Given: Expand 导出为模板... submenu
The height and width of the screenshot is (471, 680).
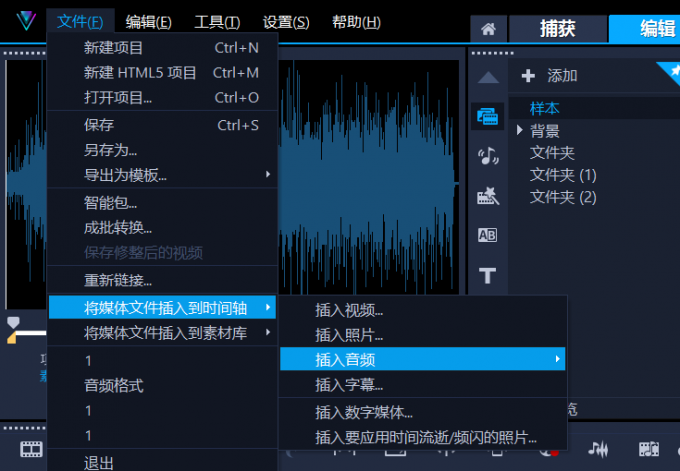Looking at the screenshot, I should 162,175.
